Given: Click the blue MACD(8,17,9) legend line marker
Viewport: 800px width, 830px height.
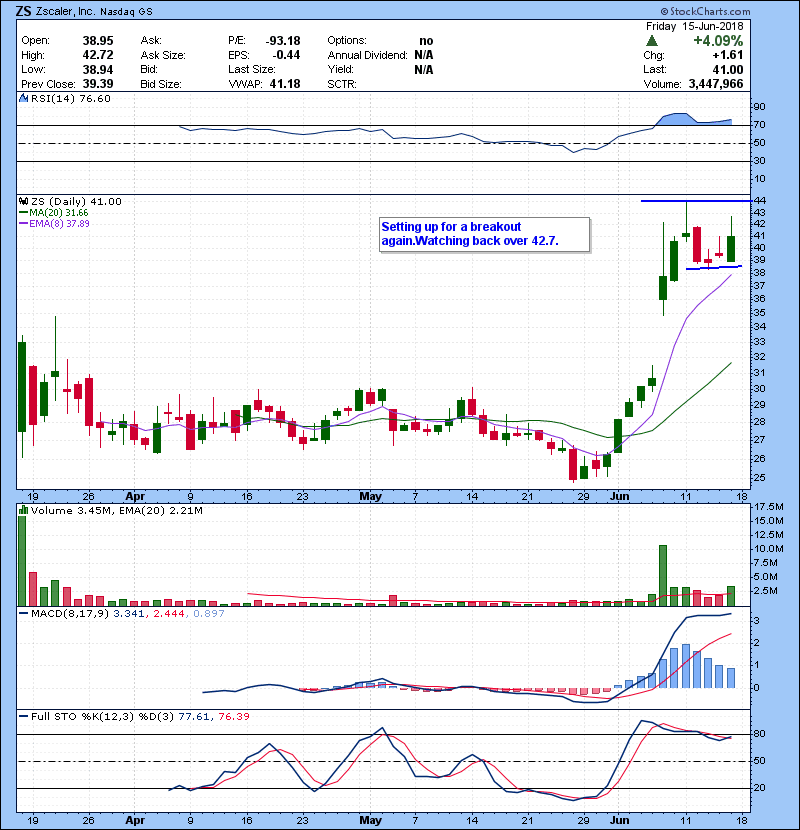Looking at the screenshot, I should pos(23,614).
